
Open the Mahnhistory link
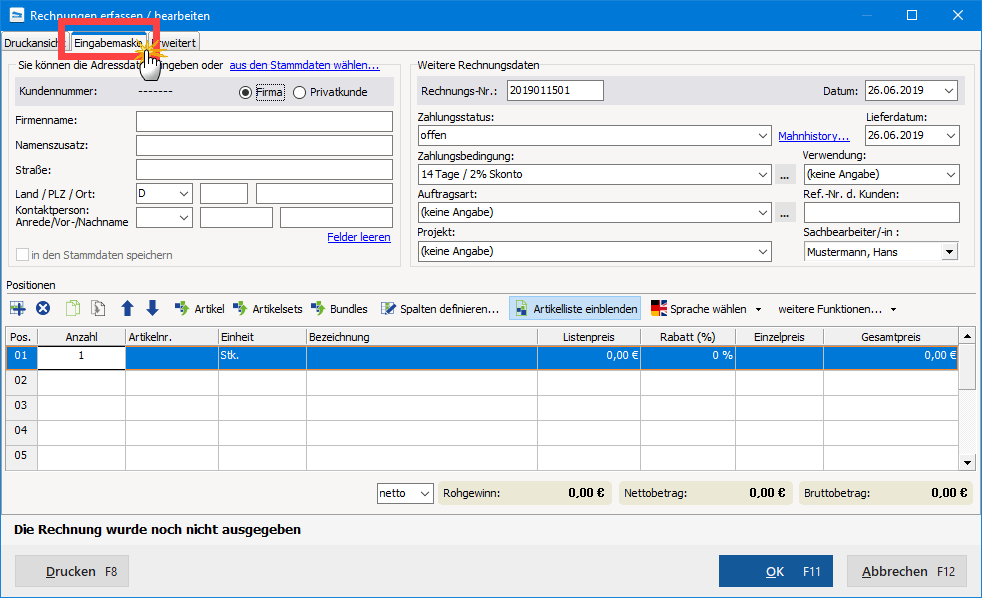[814, 136]
